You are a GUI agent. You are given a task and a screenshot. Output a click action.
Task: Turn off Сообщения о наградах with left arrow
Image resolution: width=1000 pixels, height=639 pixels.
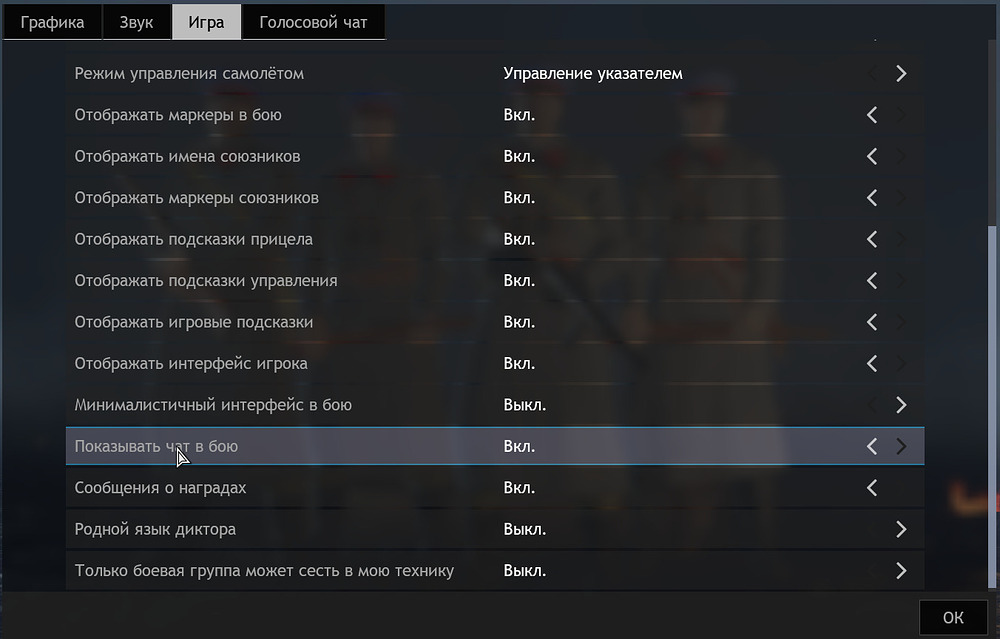[872, 488]
